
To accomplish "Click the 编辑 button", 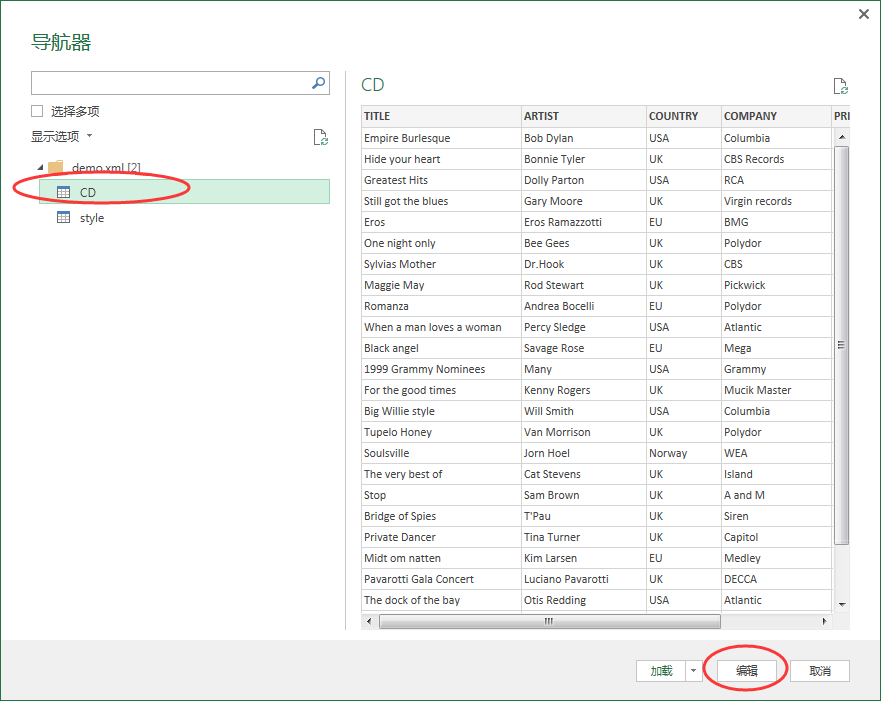I will click(747, 671).
